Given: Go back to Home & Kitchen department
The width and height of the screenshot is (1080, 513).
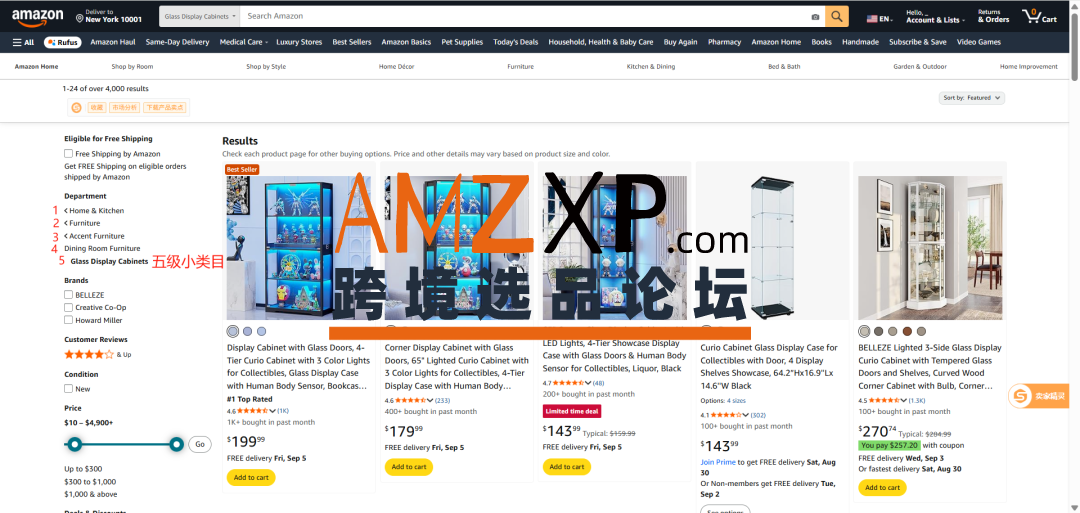Looking at the screenshot, I should [x=94, y=211].
